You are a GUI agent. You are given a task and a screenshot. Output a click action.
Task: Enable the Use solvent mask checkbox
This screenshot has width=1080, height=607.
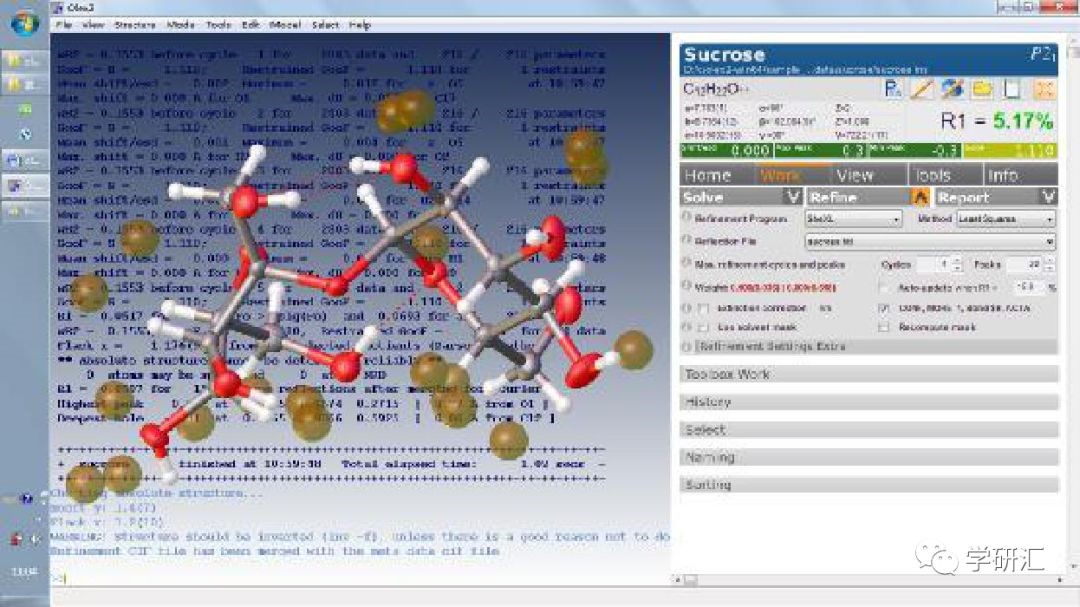(x=703, y=327)
